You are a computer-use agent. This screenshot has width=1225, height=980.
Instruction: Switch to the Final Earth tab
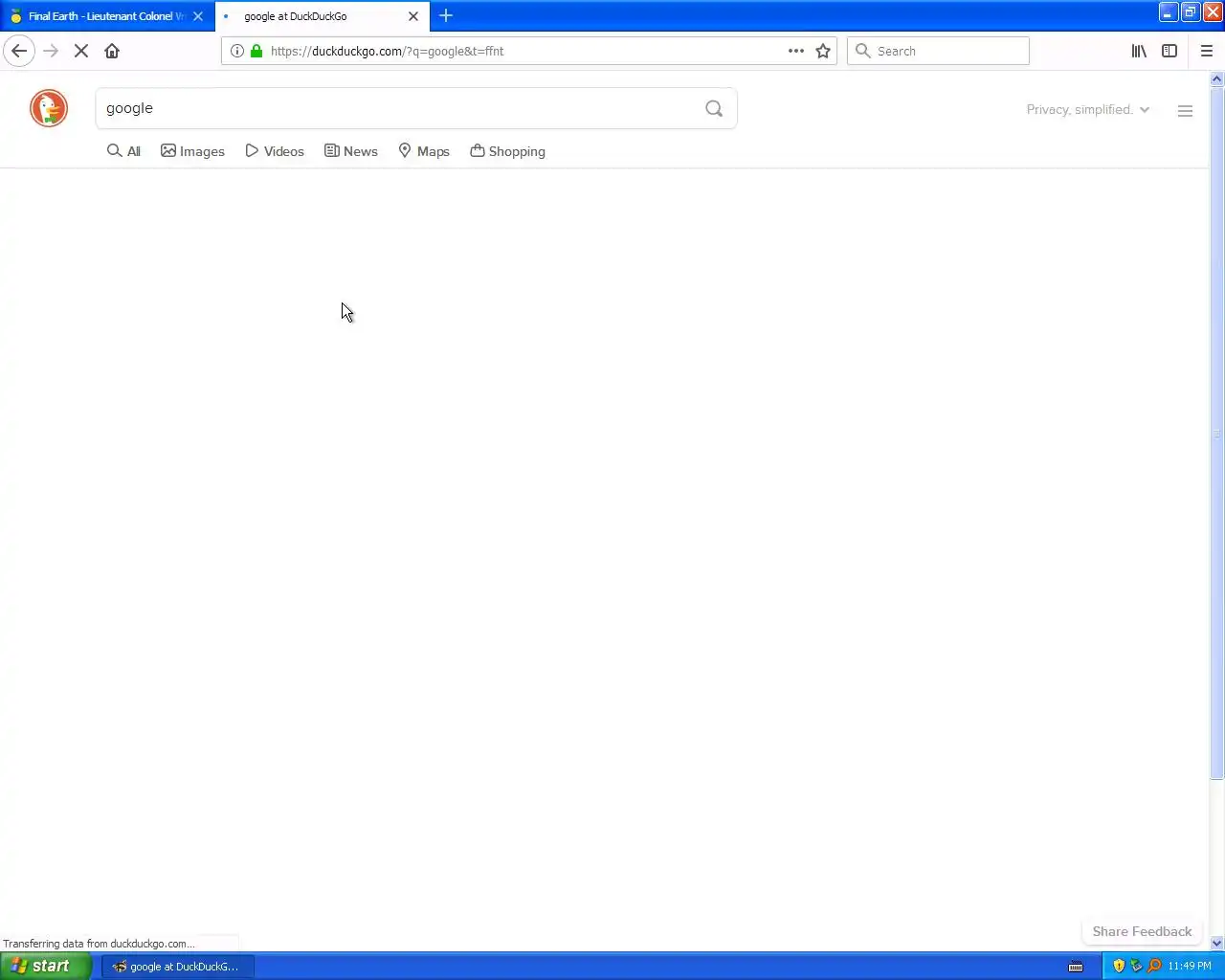pyautogui.click(x=107, y=16)
